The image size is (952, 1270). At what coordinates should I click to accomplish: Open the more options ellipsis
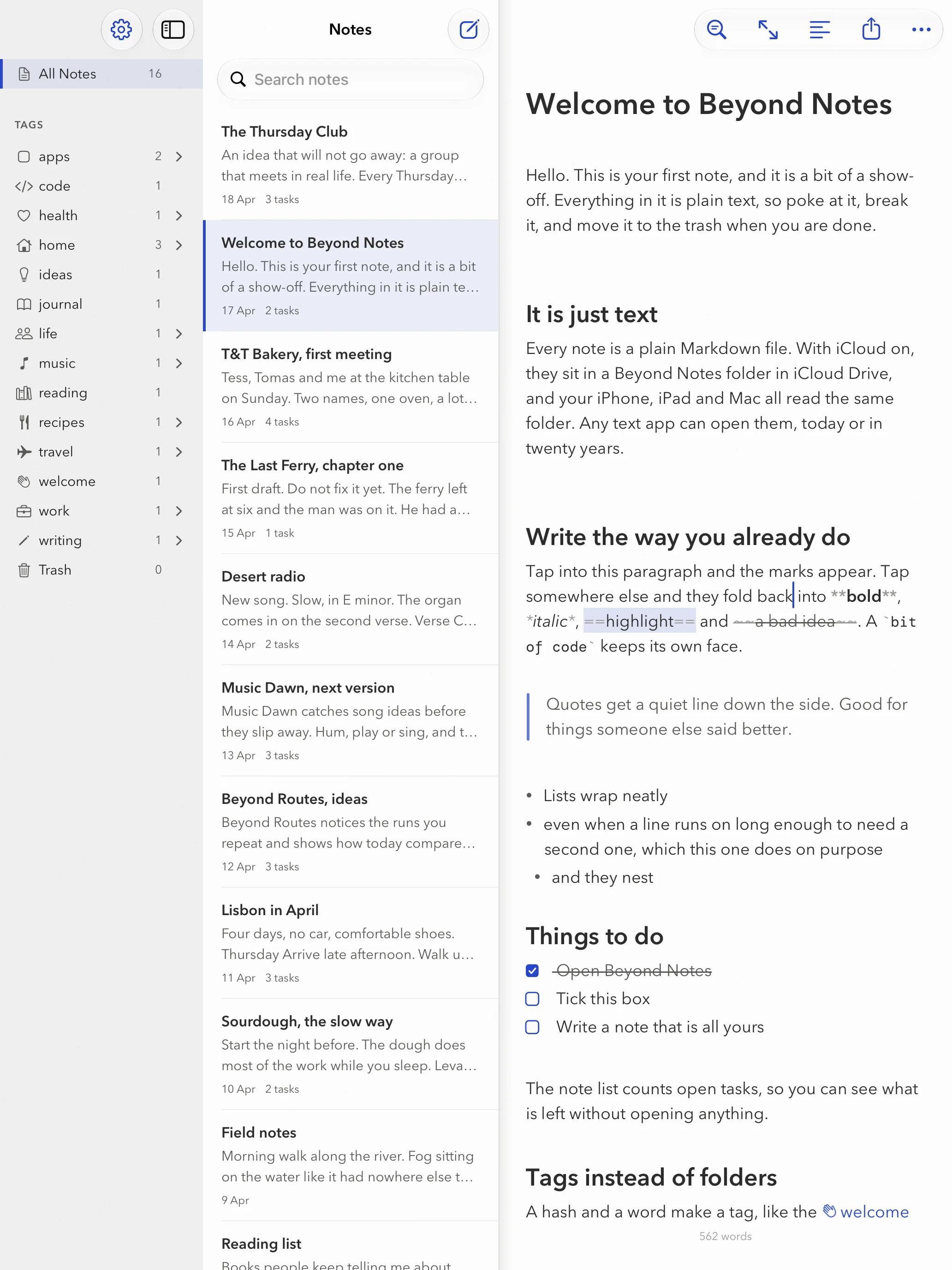(921, 30)
